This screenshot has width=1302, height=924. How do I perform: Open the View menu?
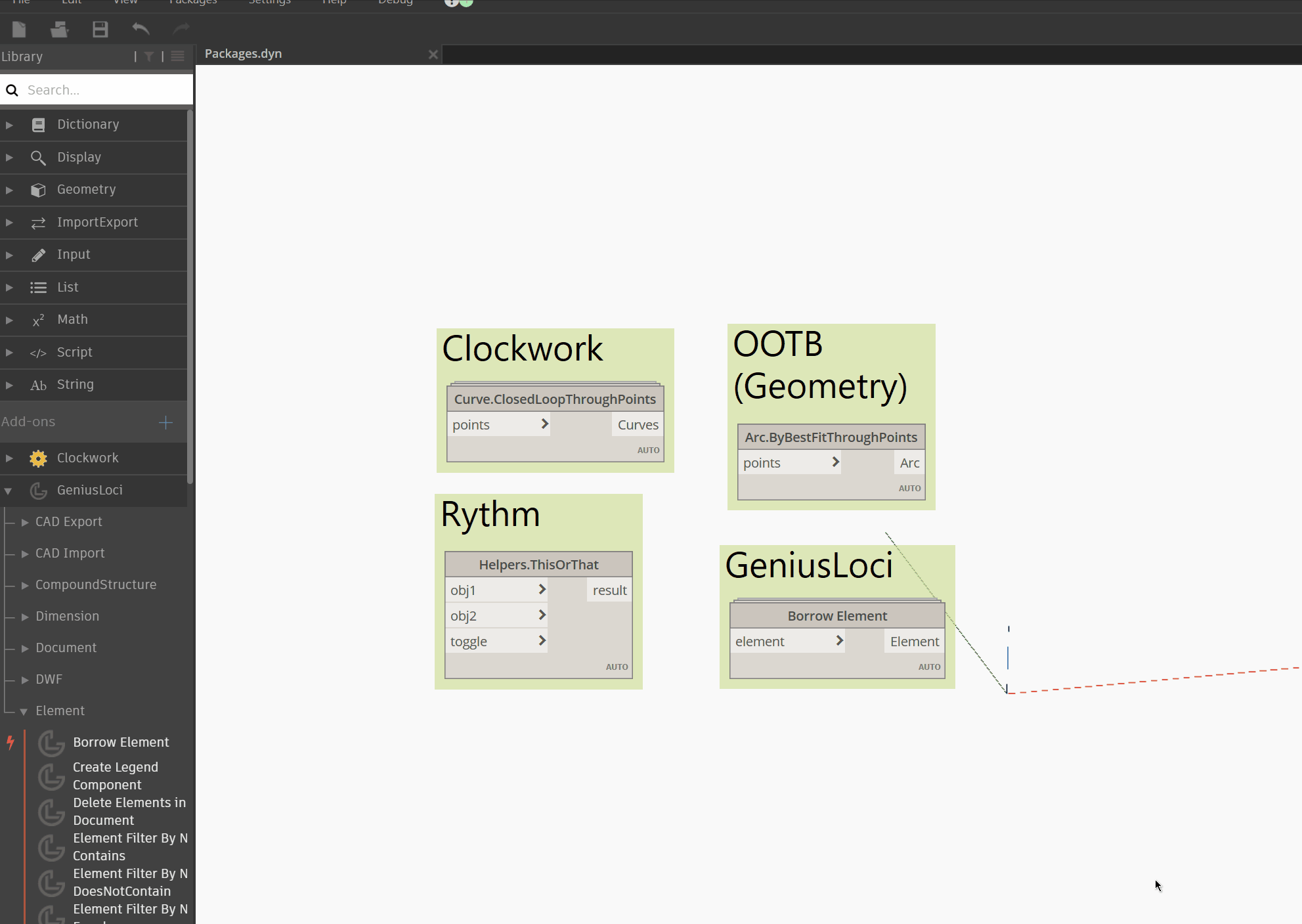click(125, 3)
